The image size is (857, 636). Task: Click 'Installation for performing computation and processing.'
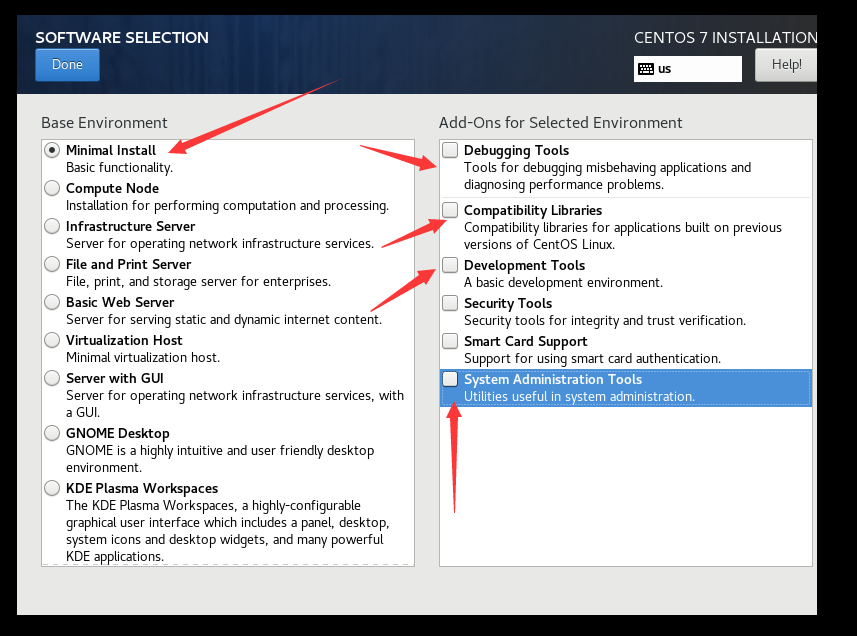[227, 206]
